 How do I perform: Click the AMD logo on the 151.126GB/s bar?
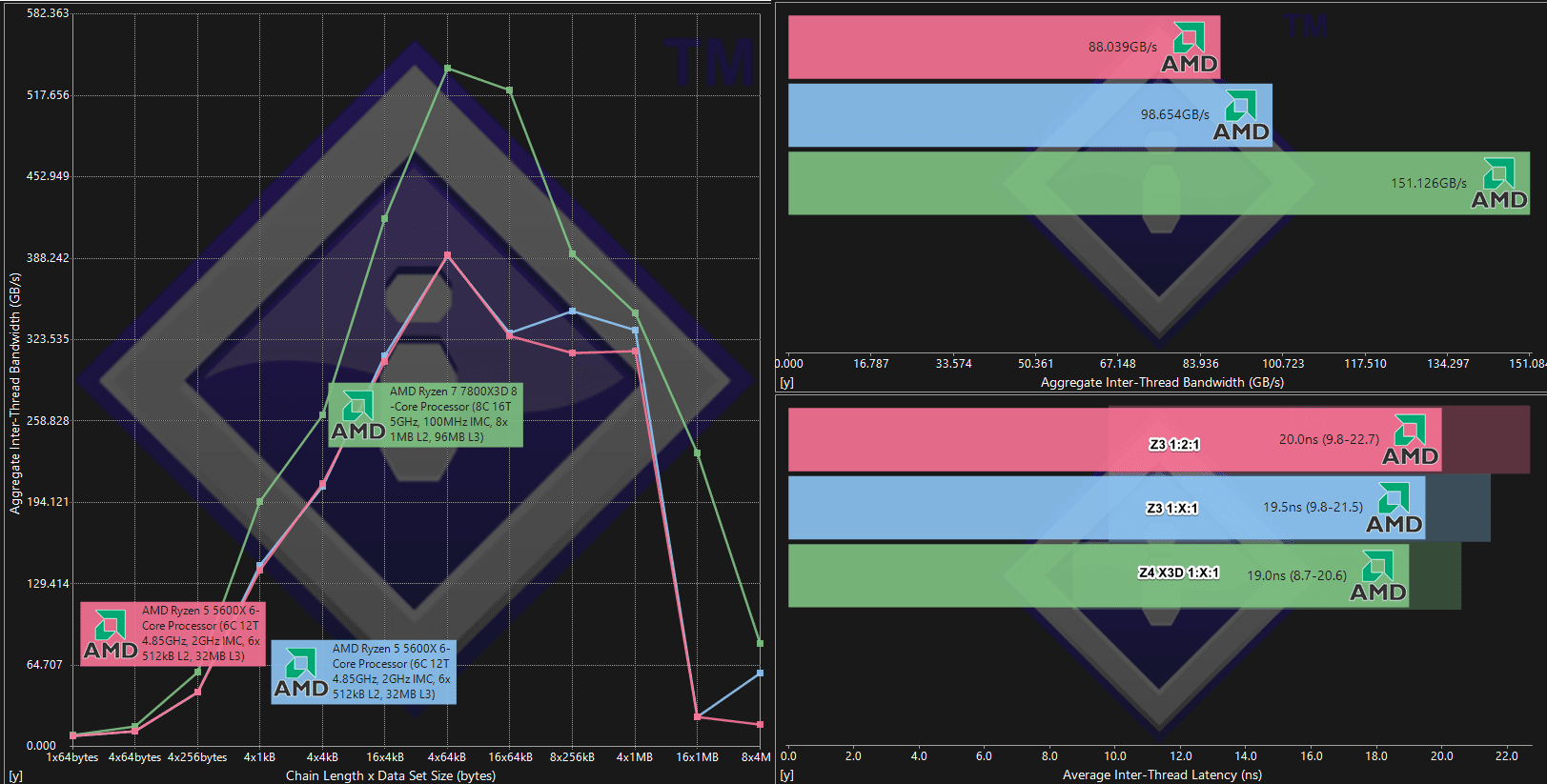click(1499, 184)
